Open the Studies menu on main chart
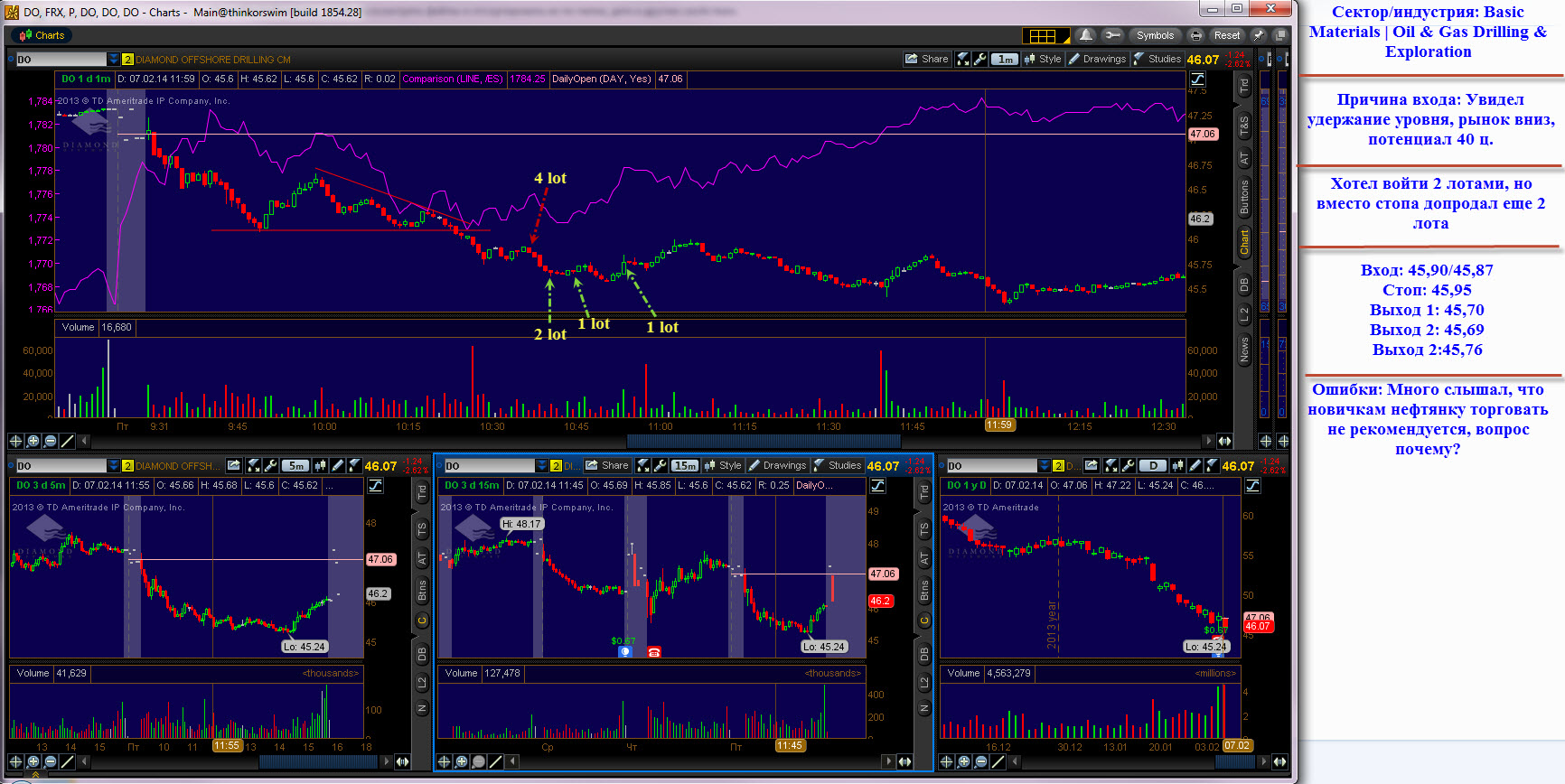1565x784 pixels. click(x=1157, y=59)
